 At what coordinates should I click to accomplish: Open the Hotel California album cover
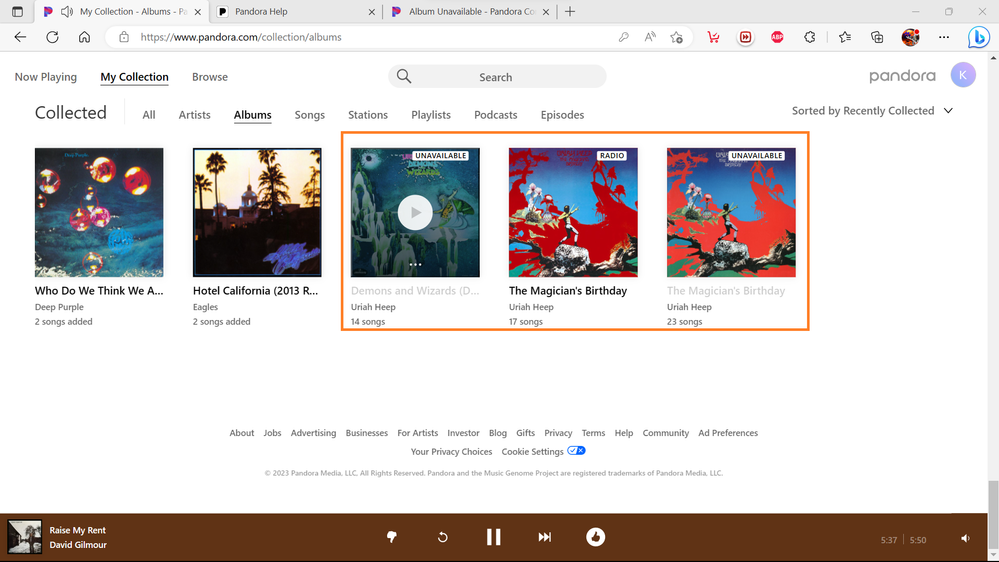click(x=257, y=212)
